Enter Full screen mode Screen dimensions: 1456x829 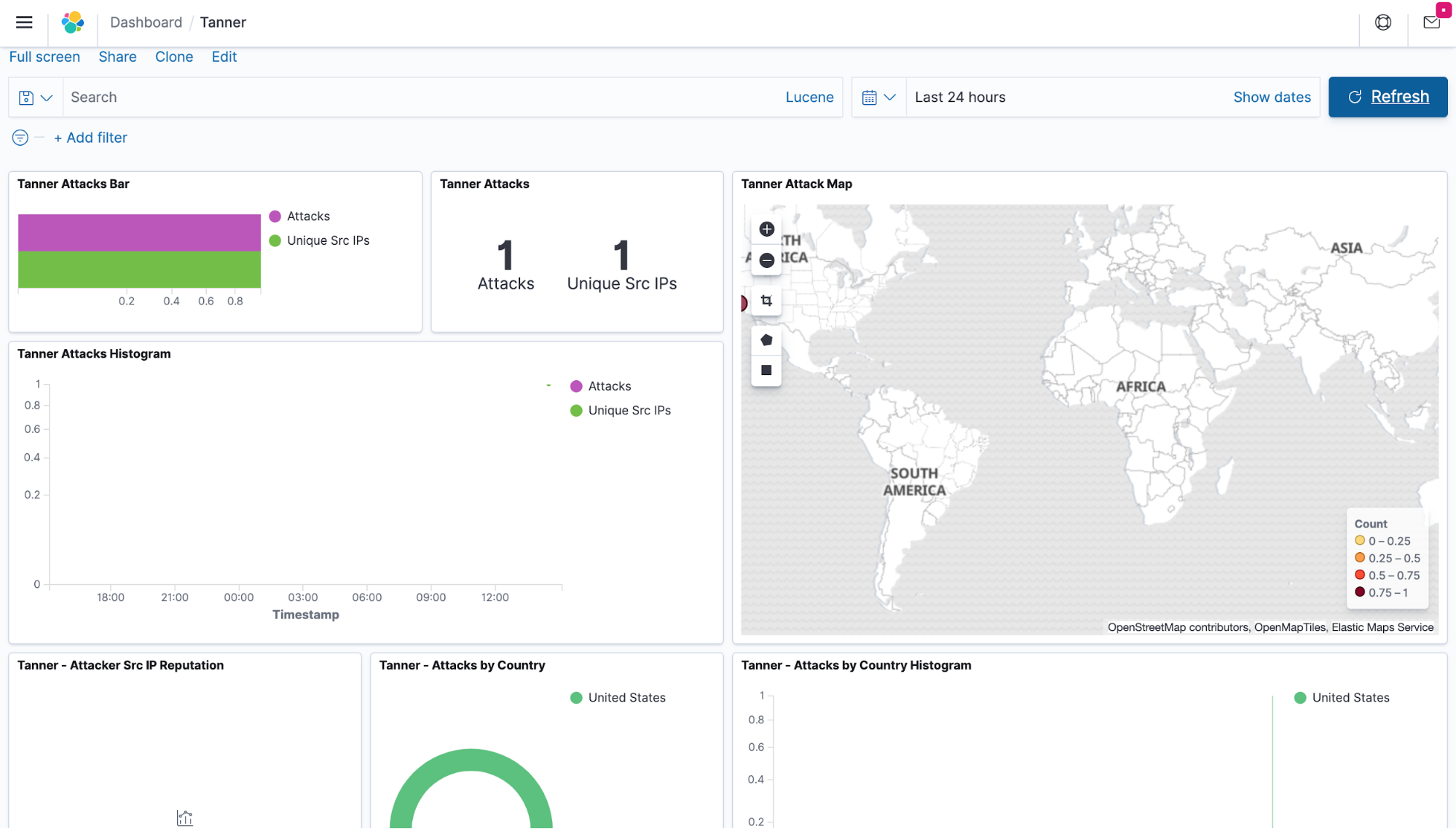pos(44,57)
